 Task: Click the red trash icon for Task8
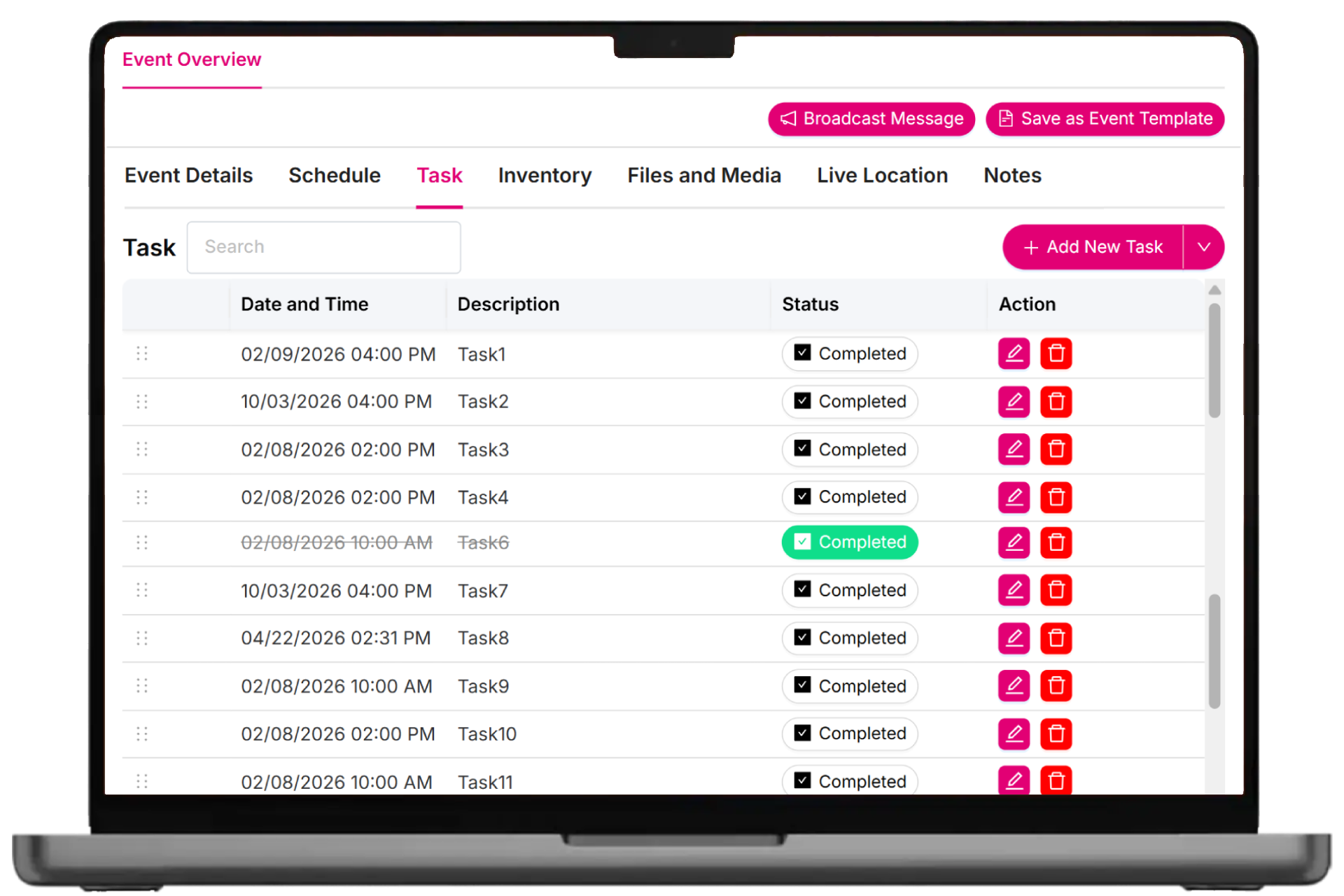point(1056,638)
